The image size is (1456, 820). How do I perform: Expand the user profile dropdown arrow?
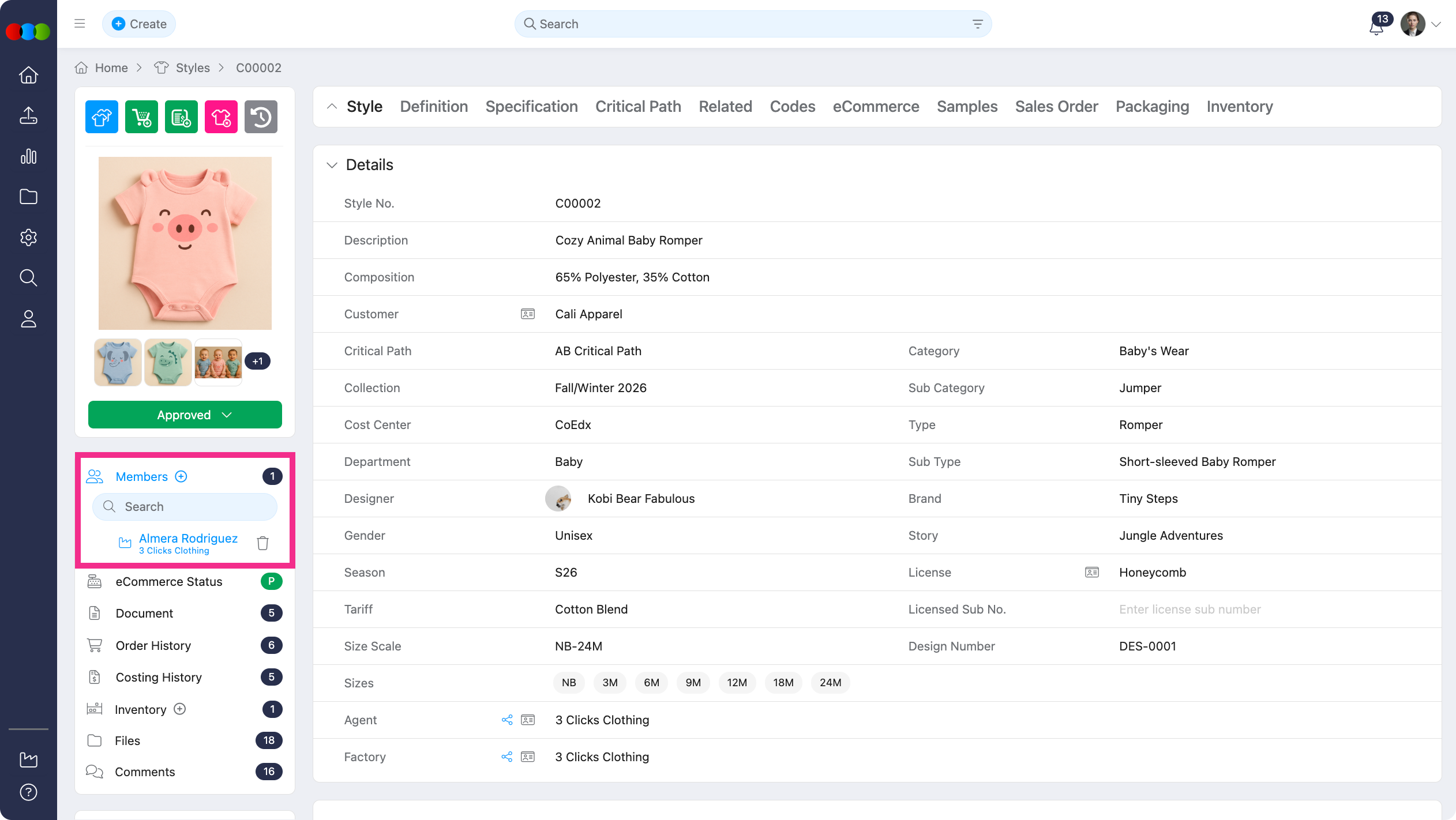point(1436,24)
